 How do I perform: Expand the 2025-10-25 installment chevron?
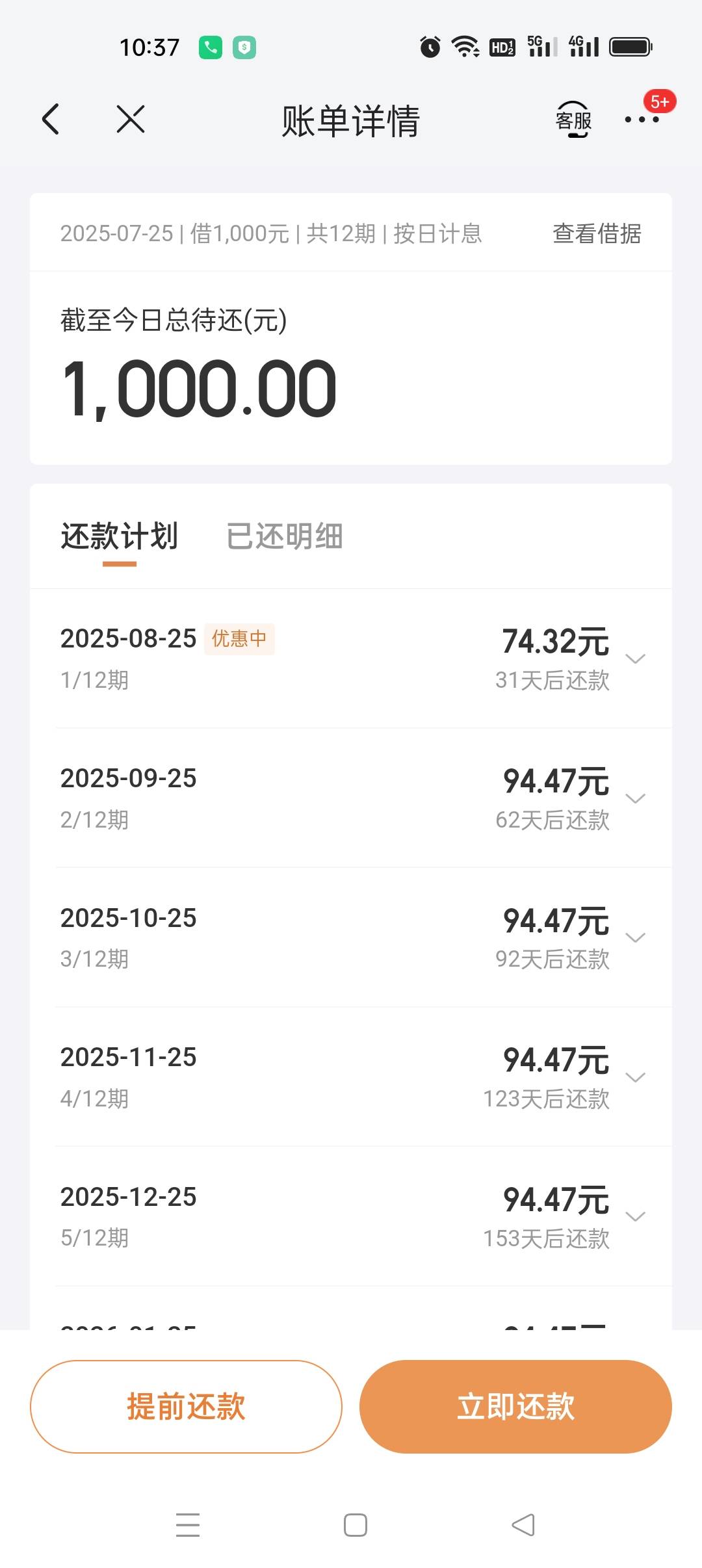point(635,937)
